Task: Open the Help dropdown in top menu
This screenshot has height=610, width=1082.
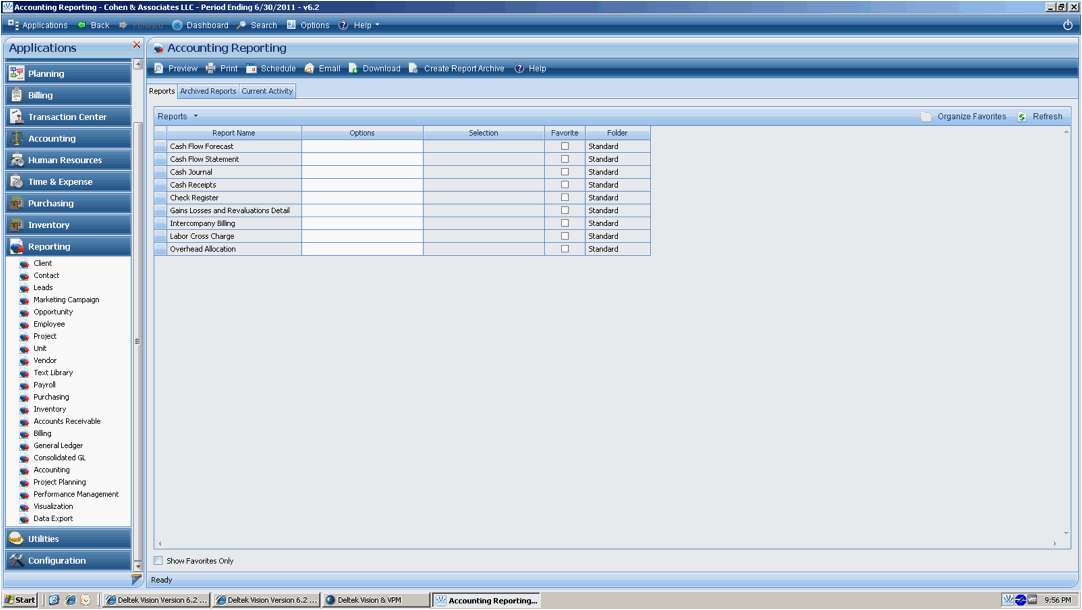Action: (x=361, y=25)
